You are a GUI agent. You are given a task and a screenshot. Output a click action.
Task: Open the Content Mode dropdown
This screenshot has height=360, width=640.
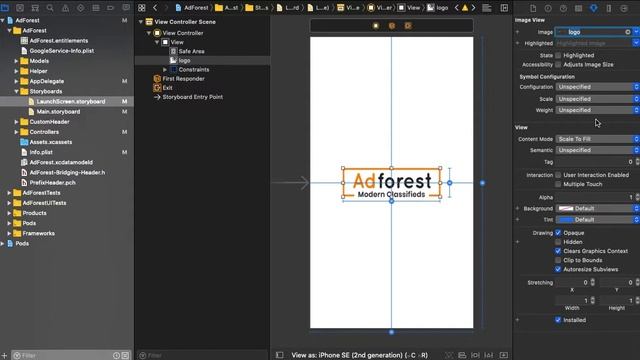click(598, 139)
